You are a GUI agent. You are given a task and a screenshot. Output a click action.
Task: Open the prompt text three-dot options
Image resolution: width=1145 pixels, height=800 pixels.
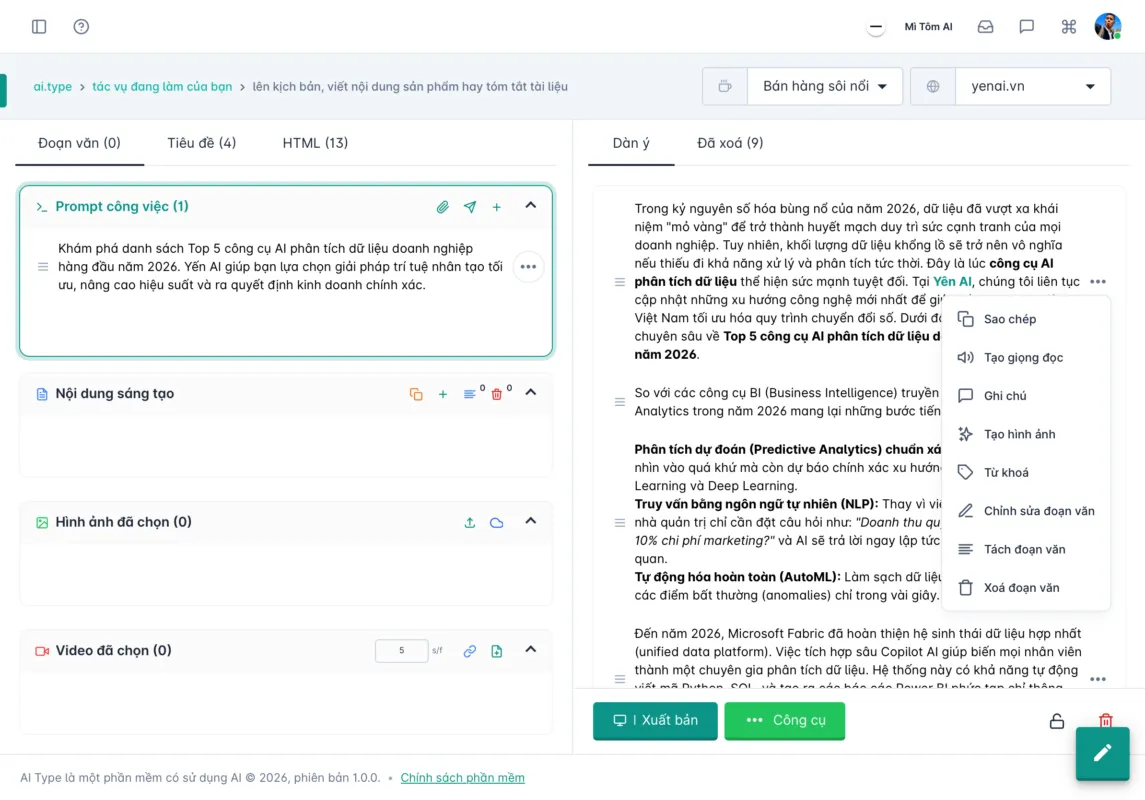528,266
